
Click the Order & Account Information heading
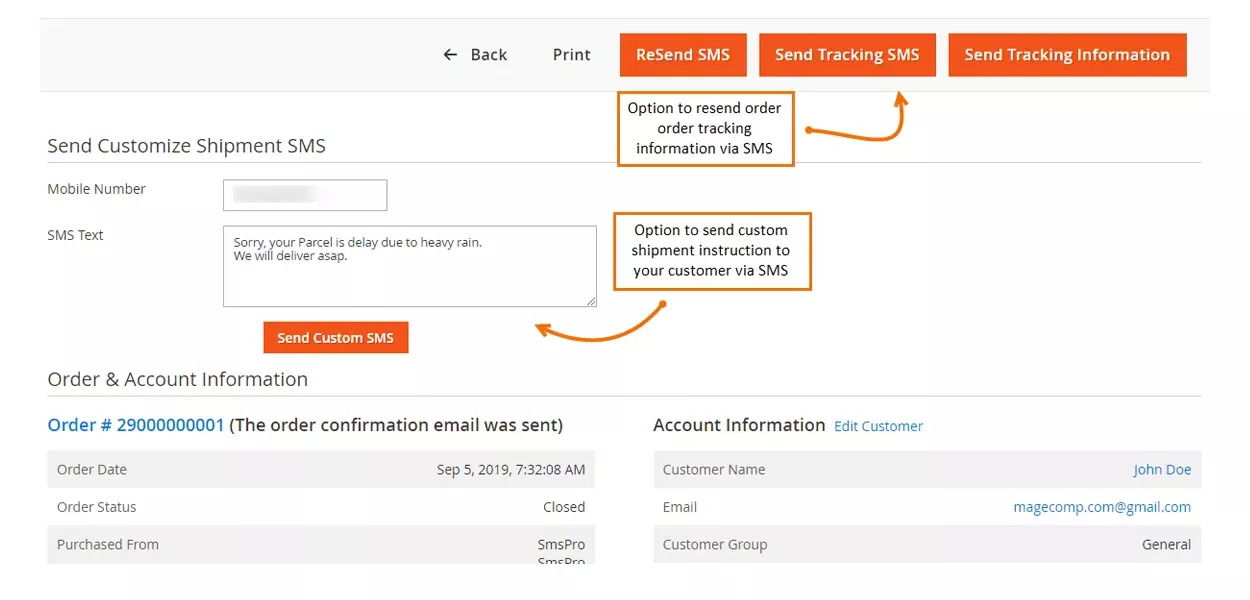[178, 379]
